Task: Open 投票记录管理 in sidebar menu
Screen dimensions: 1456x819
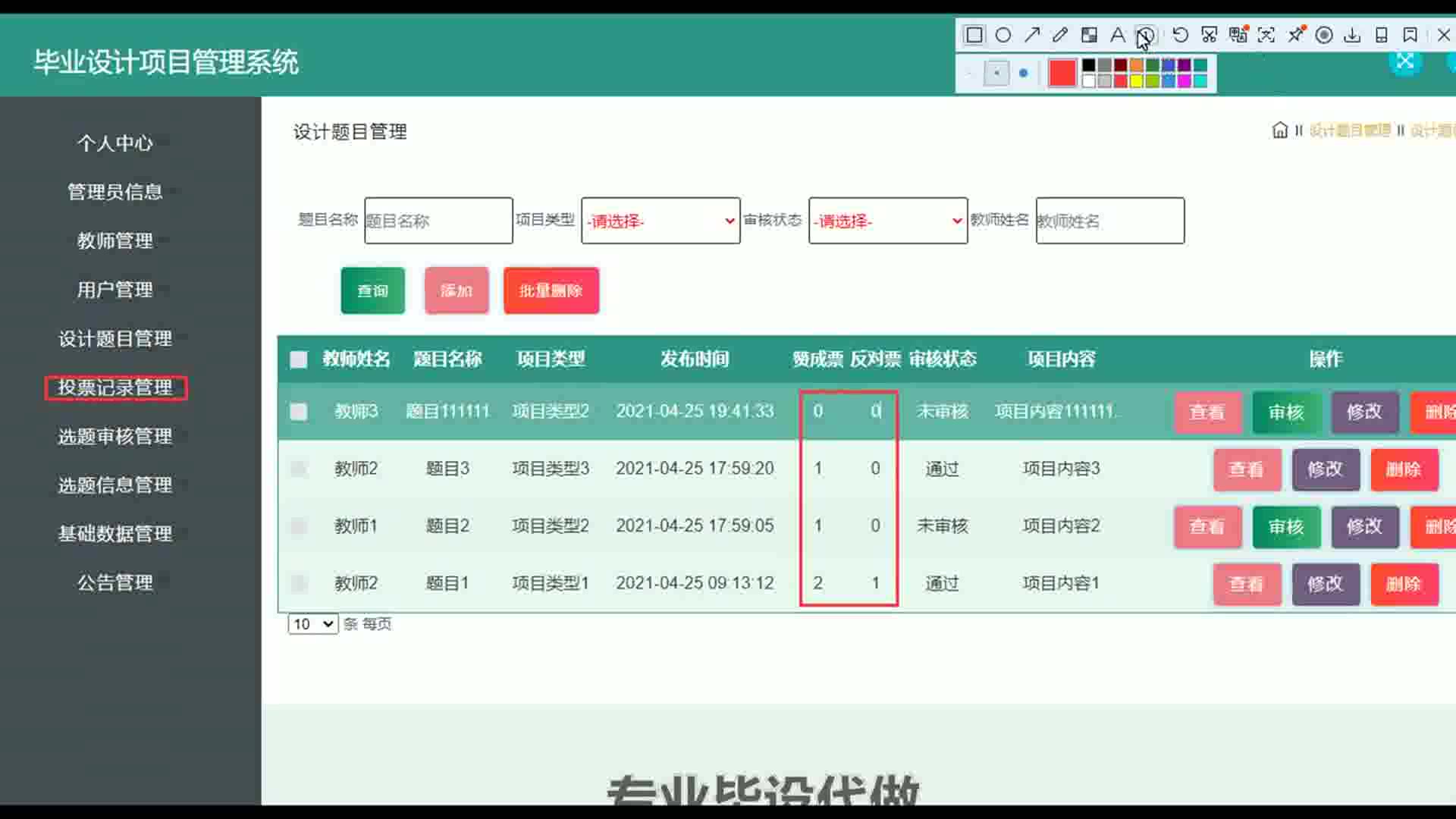Action: 115,388
